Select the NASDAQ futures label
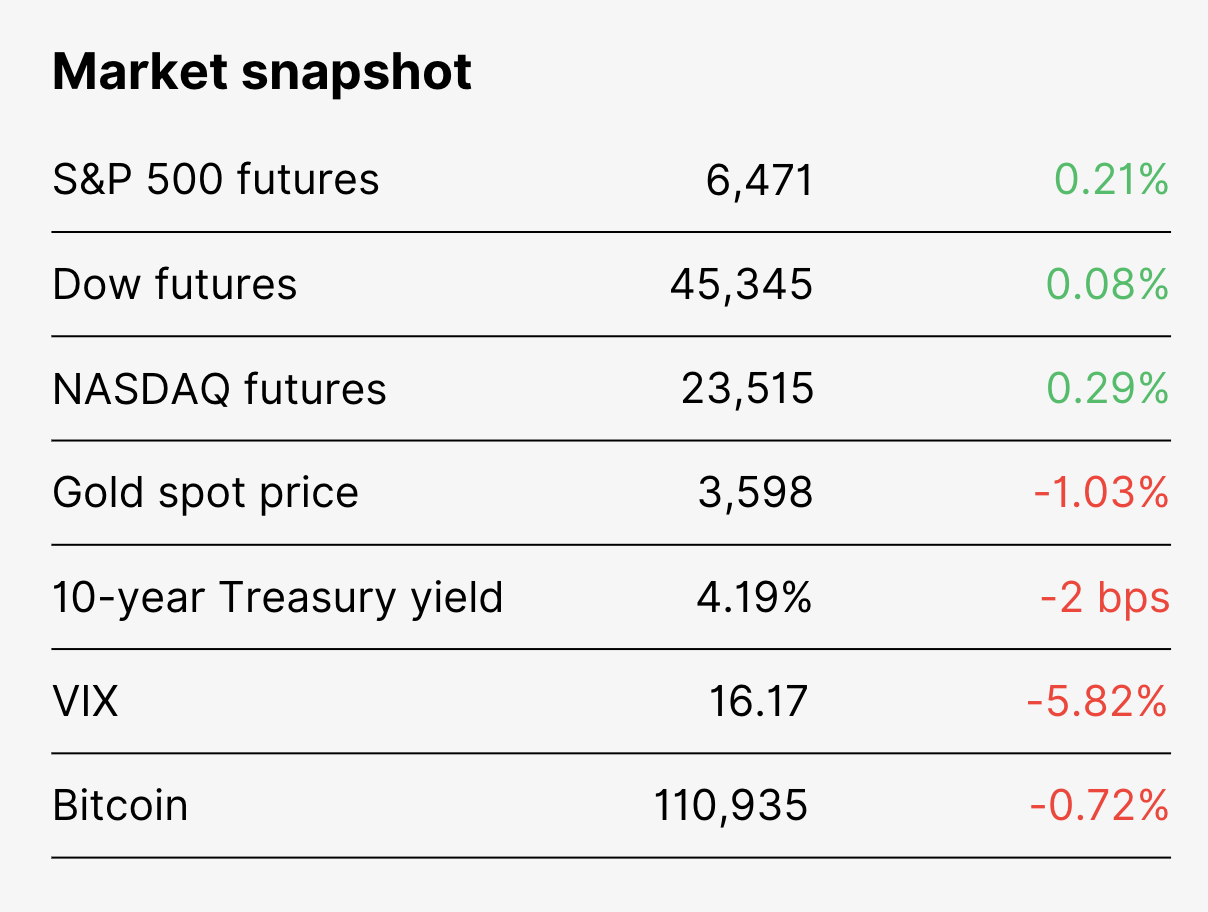1208x912 pixels. pyautogui.click(x=219, y=389)
